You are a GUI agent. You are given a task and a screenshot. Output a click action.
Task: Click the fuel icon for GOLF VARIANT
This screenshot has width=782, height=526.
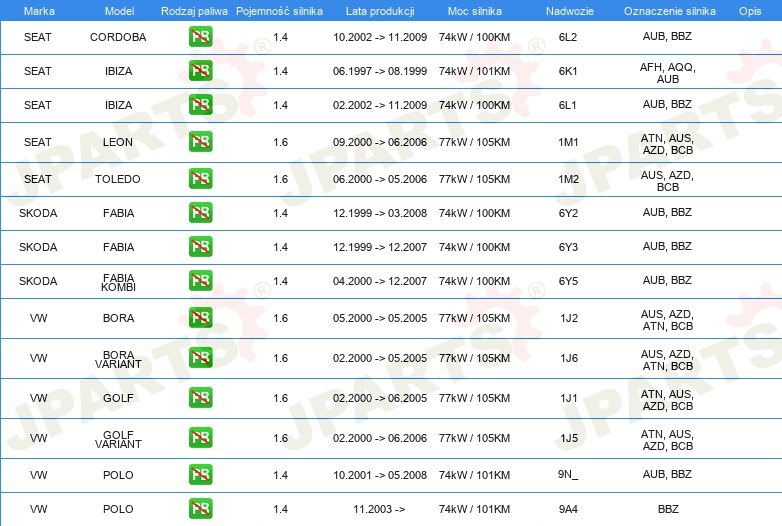[x=200, y=437]
